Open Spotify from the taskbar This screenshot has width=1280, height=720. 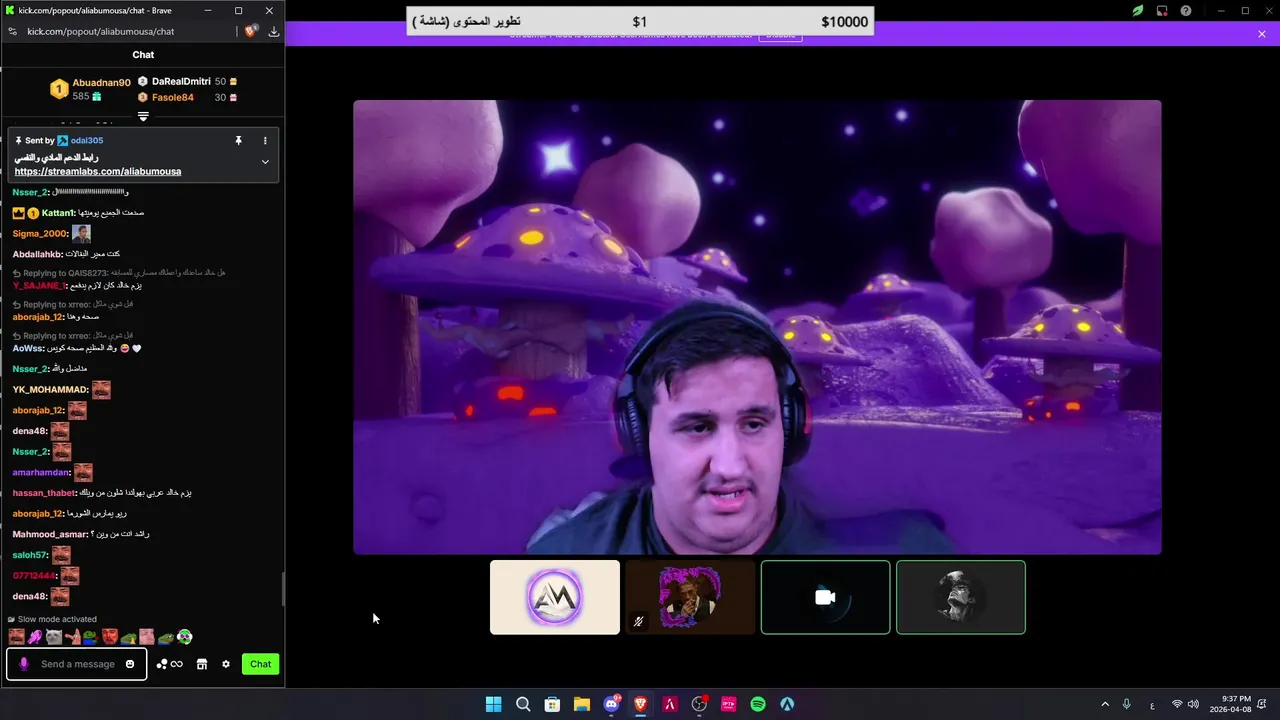pyautogui.click(x=758, y=704)
